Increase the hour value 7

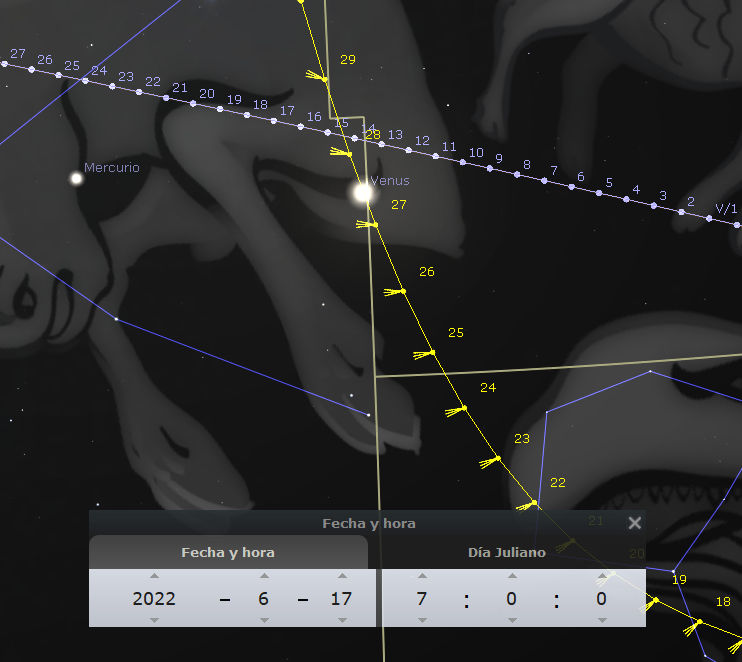422,576
